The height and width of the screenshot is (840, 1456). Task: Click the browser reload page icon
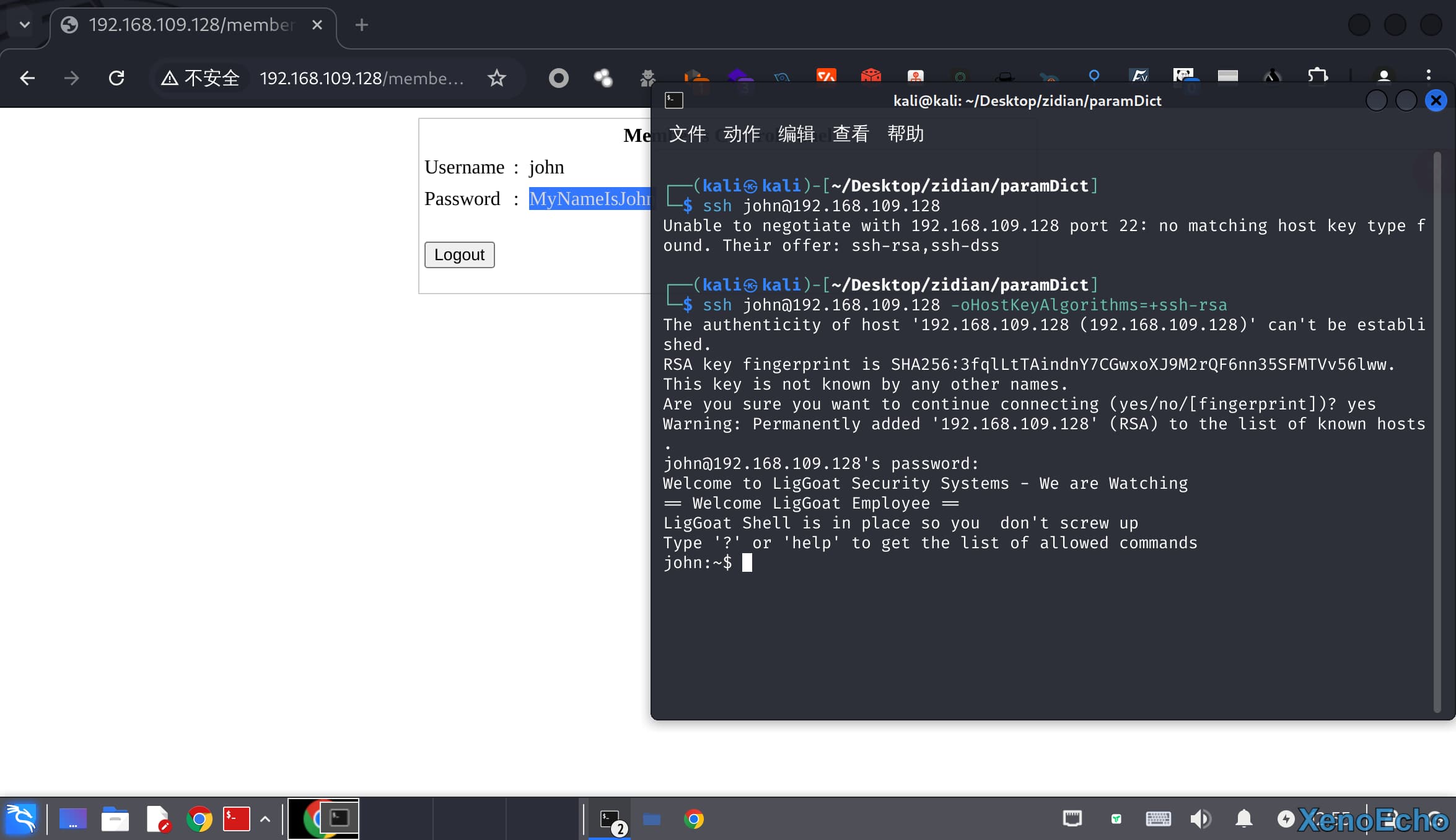pyautogui.click(x=116, y=78)
